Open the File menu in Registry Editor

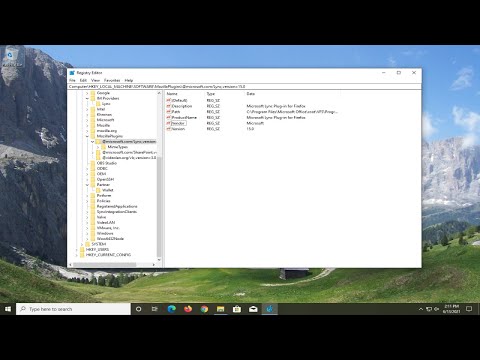72,80
